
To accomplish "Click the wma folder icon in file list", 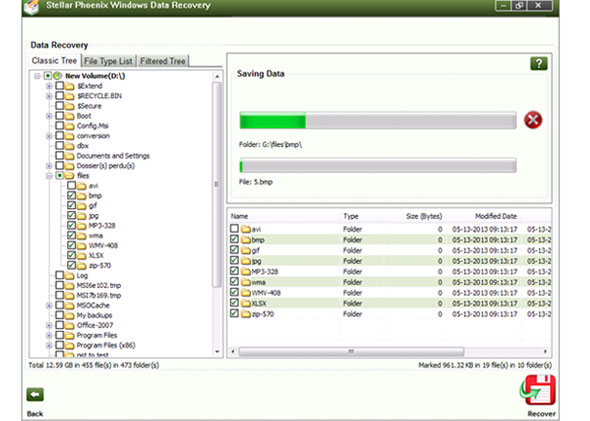I will [x=246, y=282].
